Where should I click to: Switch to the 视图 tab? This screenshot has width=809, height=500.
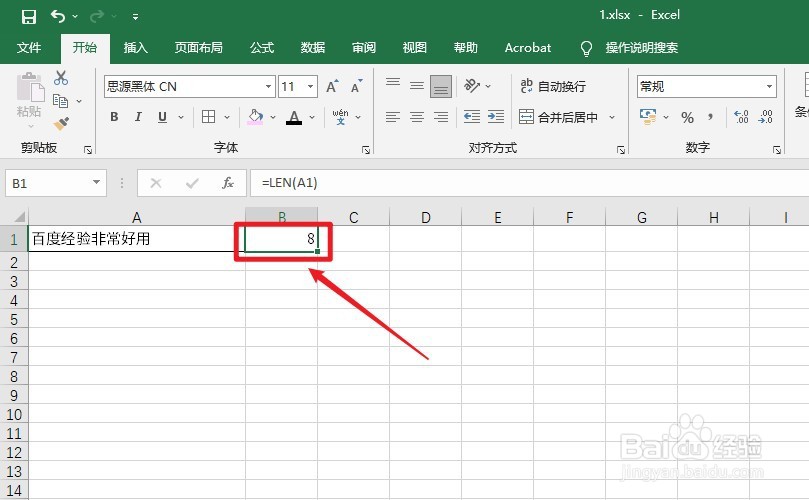click(x=415, y=48)
